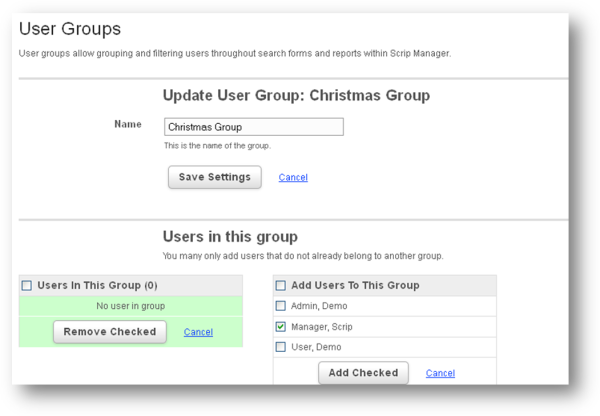The width and height of the screenshot is (600, 416).
Task: Click the Add Users To This Group header text
Action: click(x=354, y=285)
